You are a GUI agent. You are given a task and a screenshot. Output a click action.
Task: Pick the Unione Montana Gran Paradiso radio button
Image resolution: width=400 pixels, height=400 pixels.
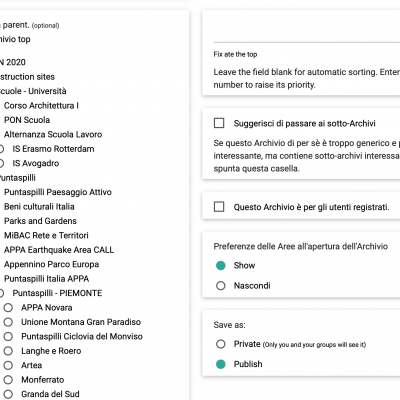tap(8, 322)
